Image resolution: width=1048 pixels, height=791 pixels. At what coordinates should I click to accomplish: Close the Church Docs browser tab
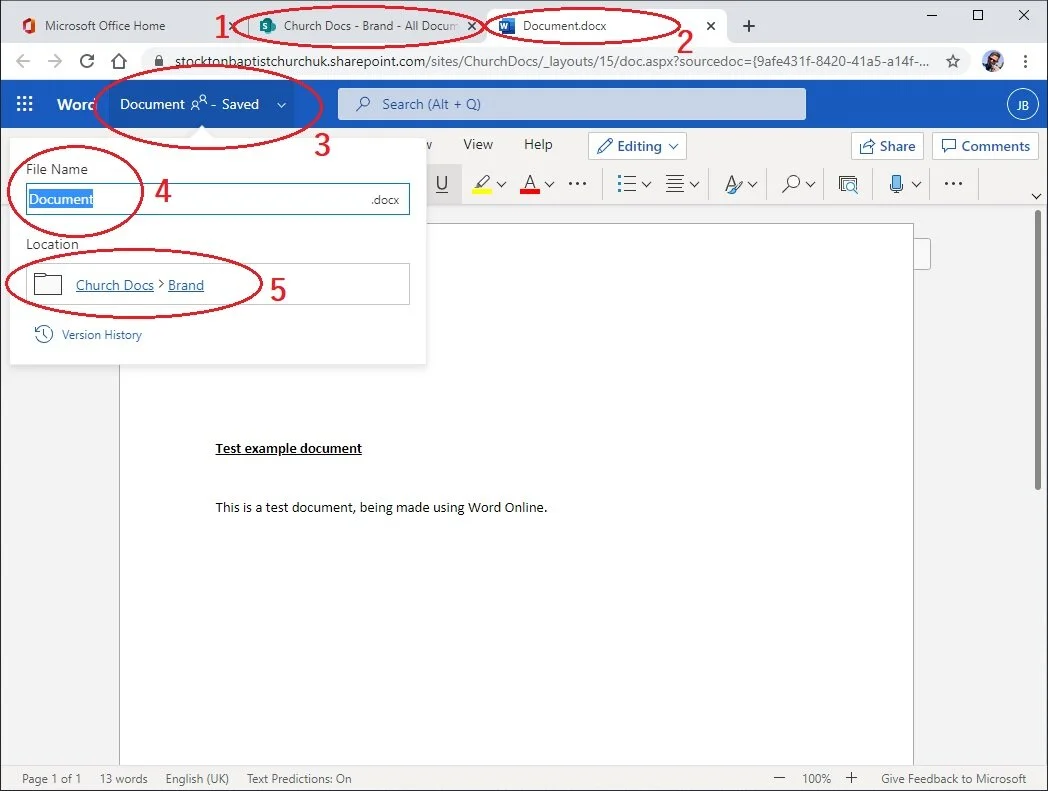472,26
